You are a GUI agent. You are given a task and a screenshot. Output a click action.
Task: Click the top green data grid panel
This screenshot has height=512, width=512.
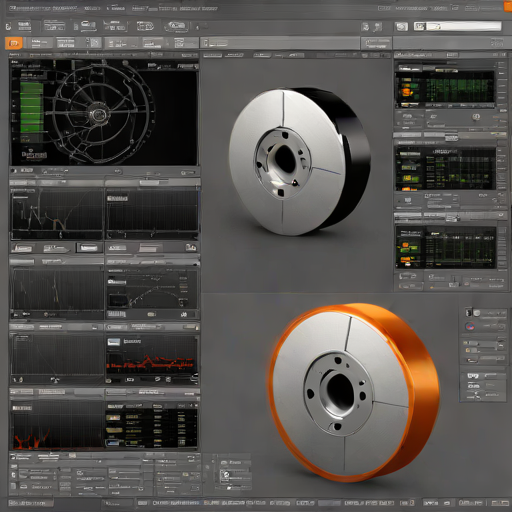[445, 87]
